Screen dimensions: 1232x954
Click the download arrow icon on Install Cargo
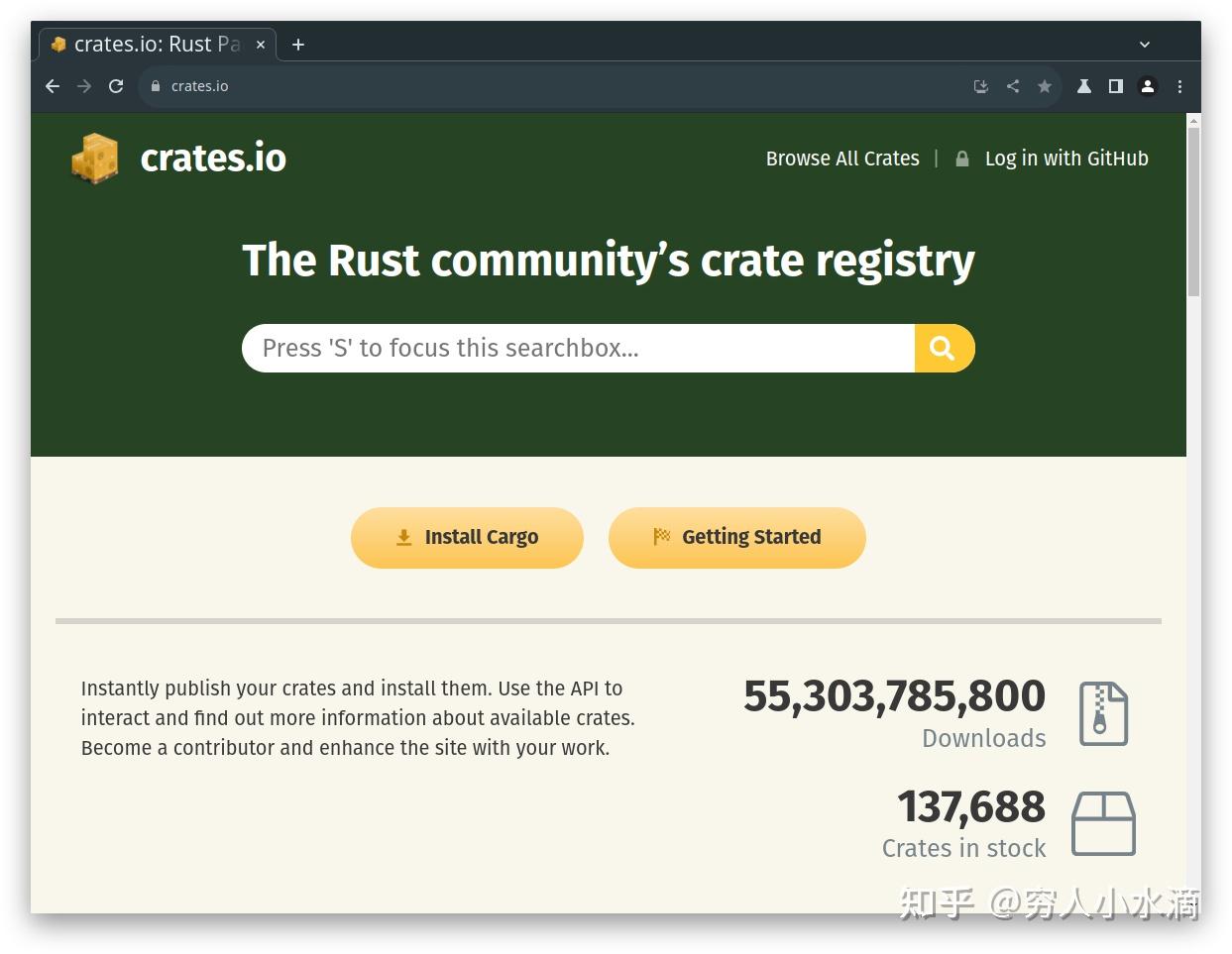[403, 537]
